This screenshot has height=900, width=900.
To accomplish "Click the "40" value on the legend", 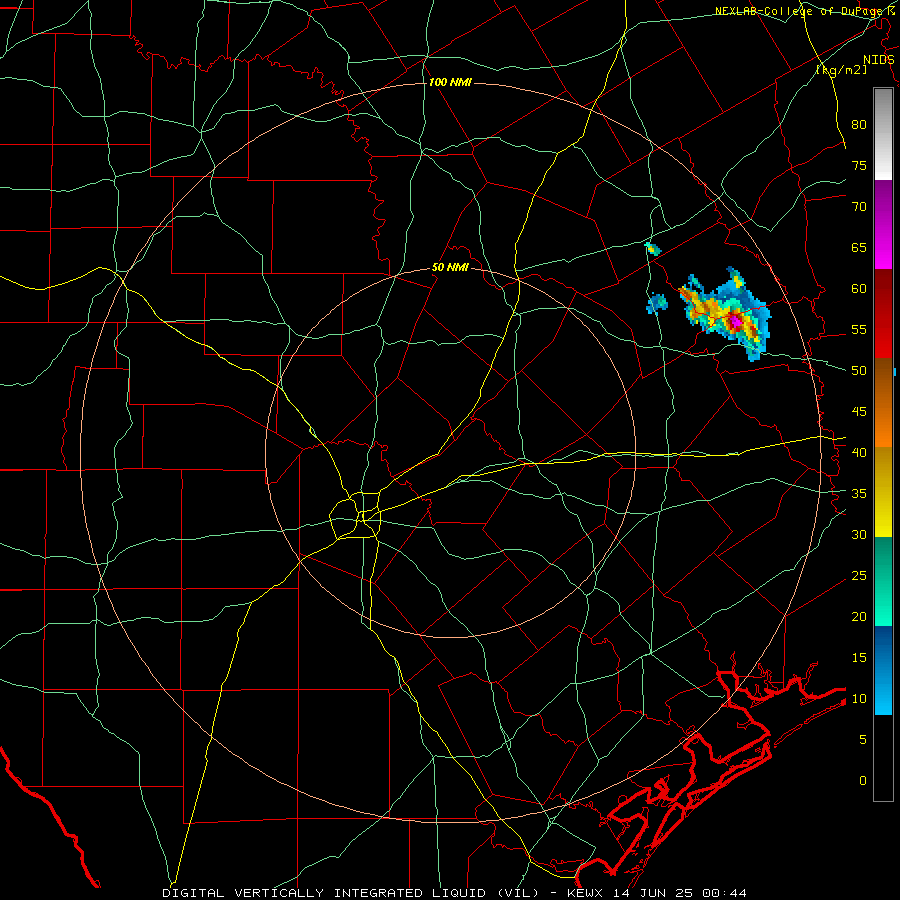I will [x=859, y=453].
